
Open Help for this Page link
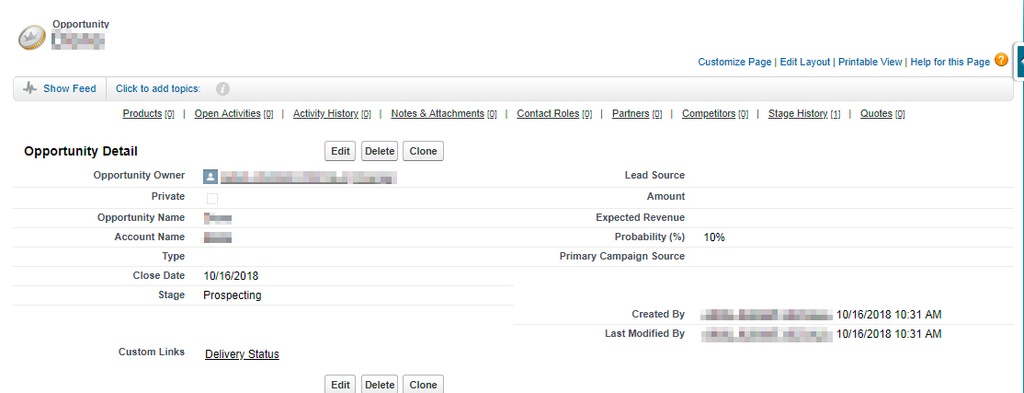tap(950, 62)
